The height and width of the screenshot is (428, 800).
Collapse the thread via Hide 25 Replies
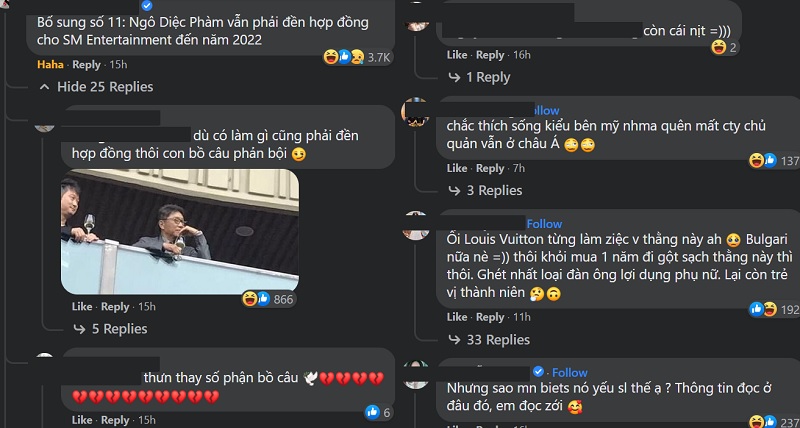point(96,87)
